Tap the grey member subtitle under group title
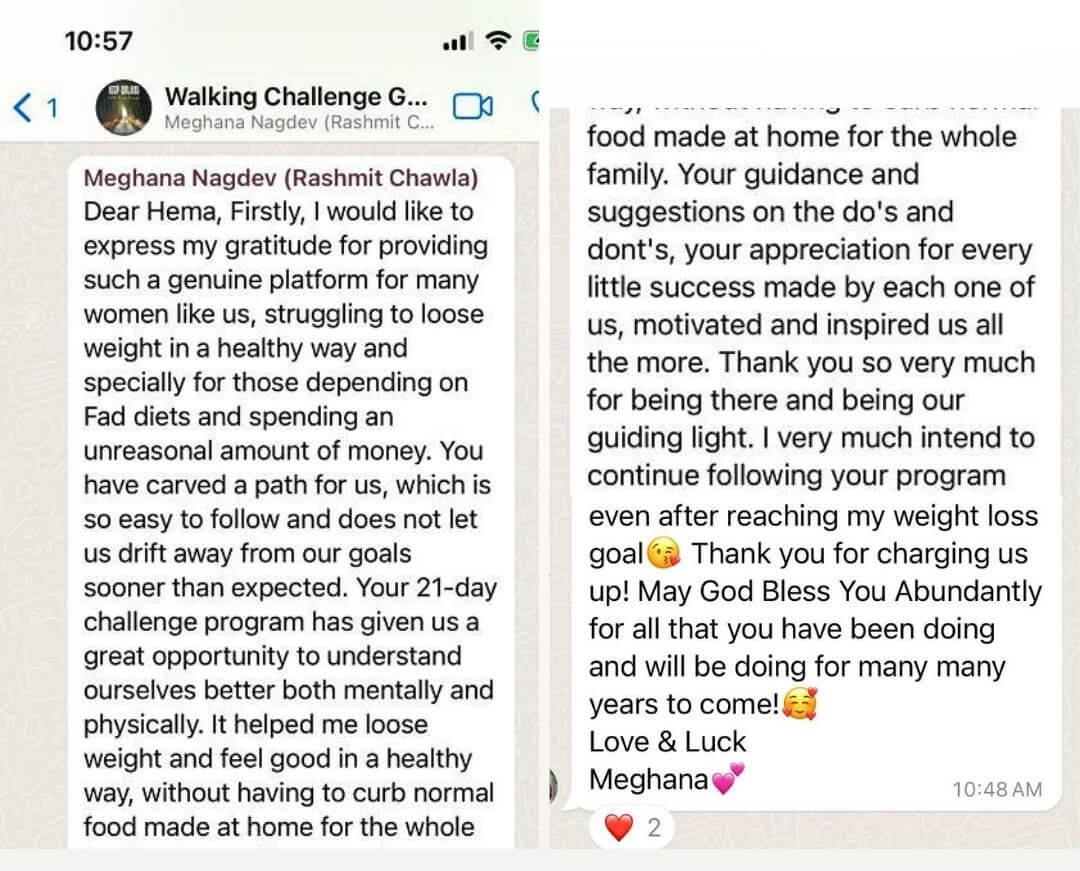 click(299, 124)
